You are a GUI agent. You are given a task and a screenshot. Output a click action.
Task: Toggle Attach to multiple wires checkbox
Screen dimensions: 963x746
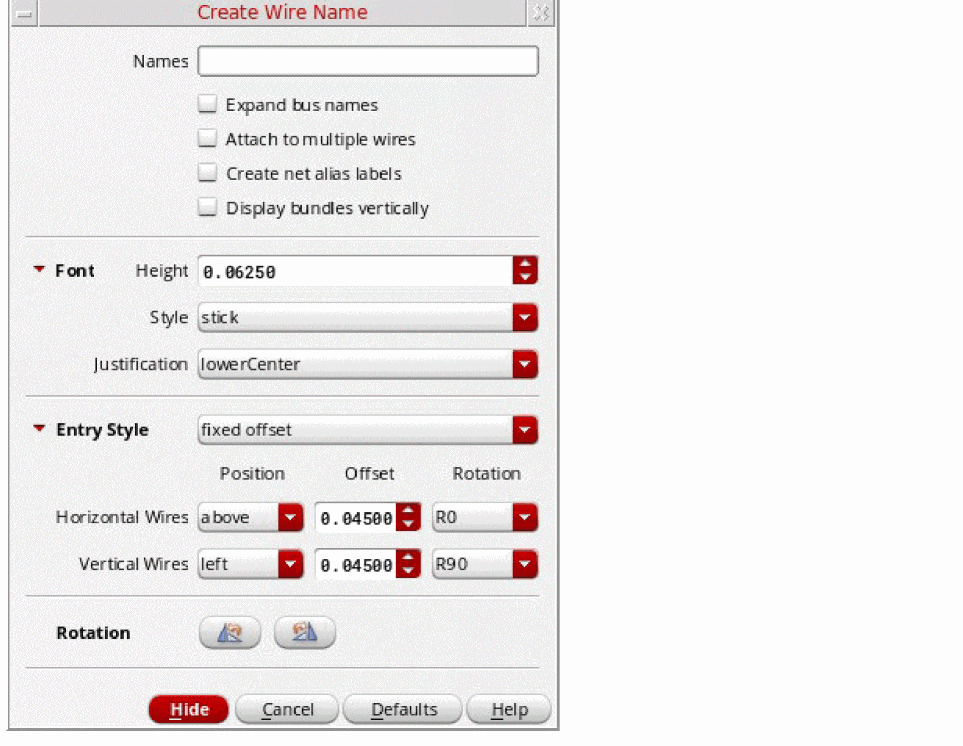pos(208,138)
